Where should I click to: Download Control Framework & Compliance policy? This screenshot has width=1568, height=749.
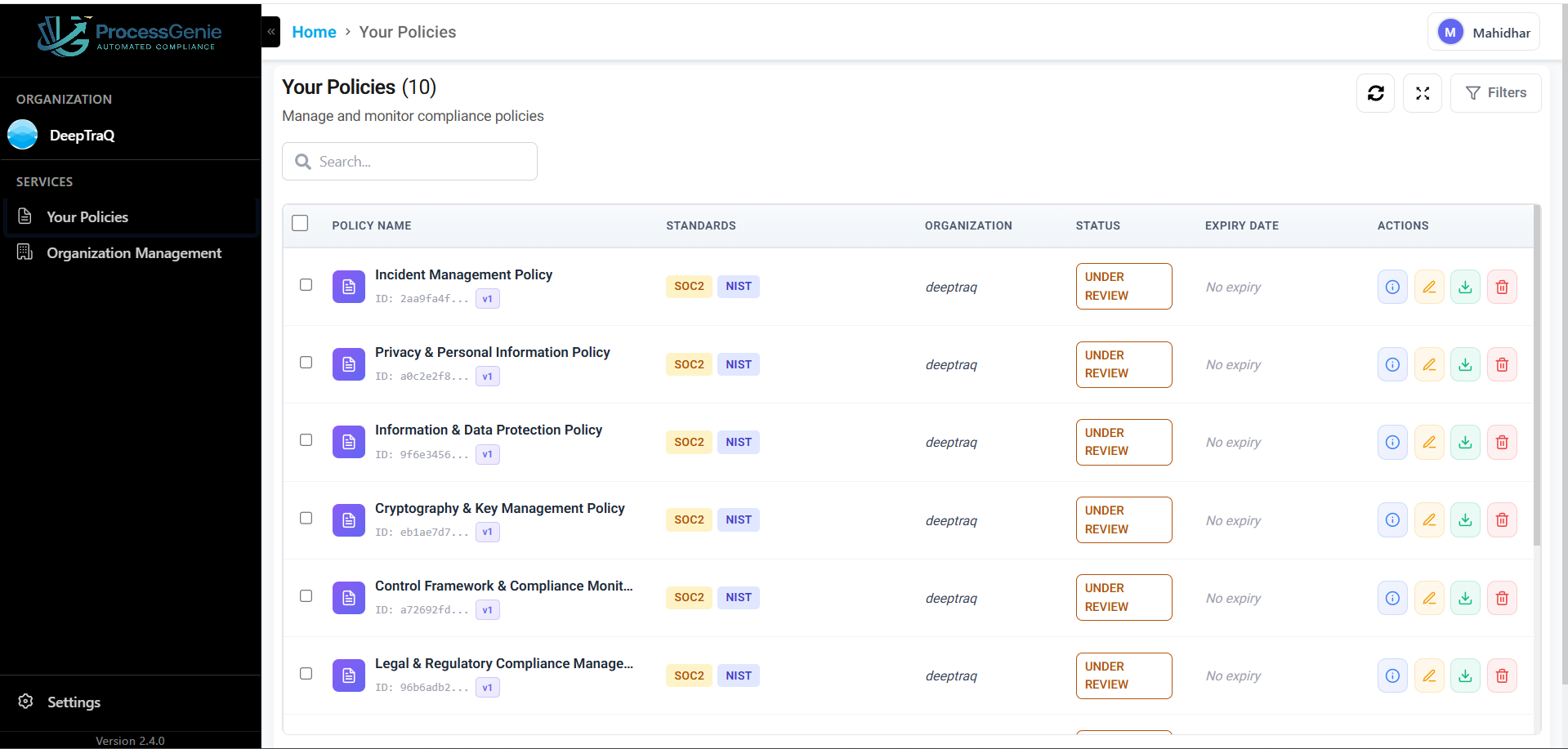click(x=1465, y=598)
